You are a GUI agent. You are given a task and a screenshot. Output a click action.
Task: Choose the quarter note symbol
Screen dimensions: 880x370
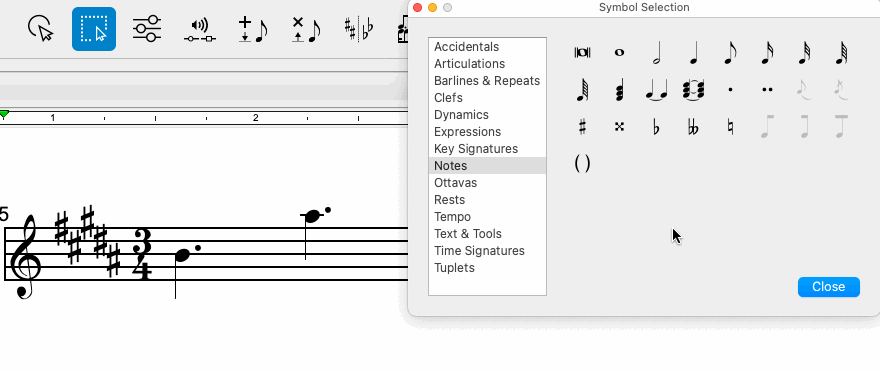click(693, 53)
